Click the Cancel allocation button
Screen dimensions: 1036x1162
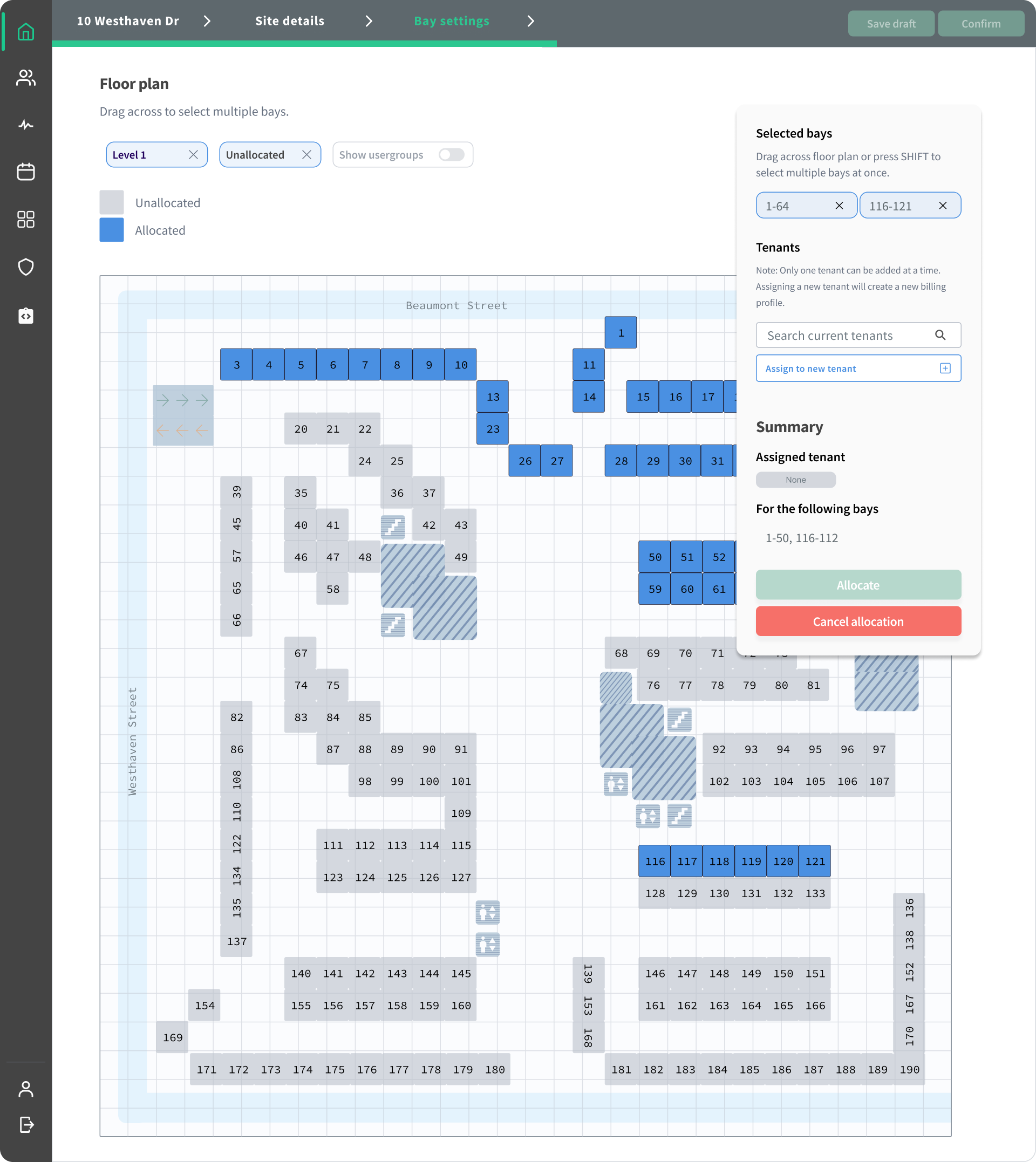(858, 621)
